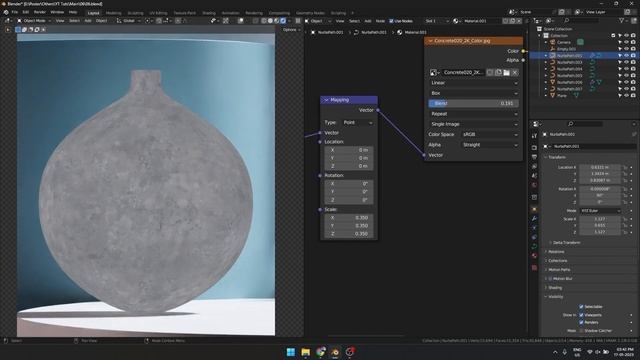Switch to the UV Editing workspace tab
Screen dimensions: 640x360
pos(158,13)
